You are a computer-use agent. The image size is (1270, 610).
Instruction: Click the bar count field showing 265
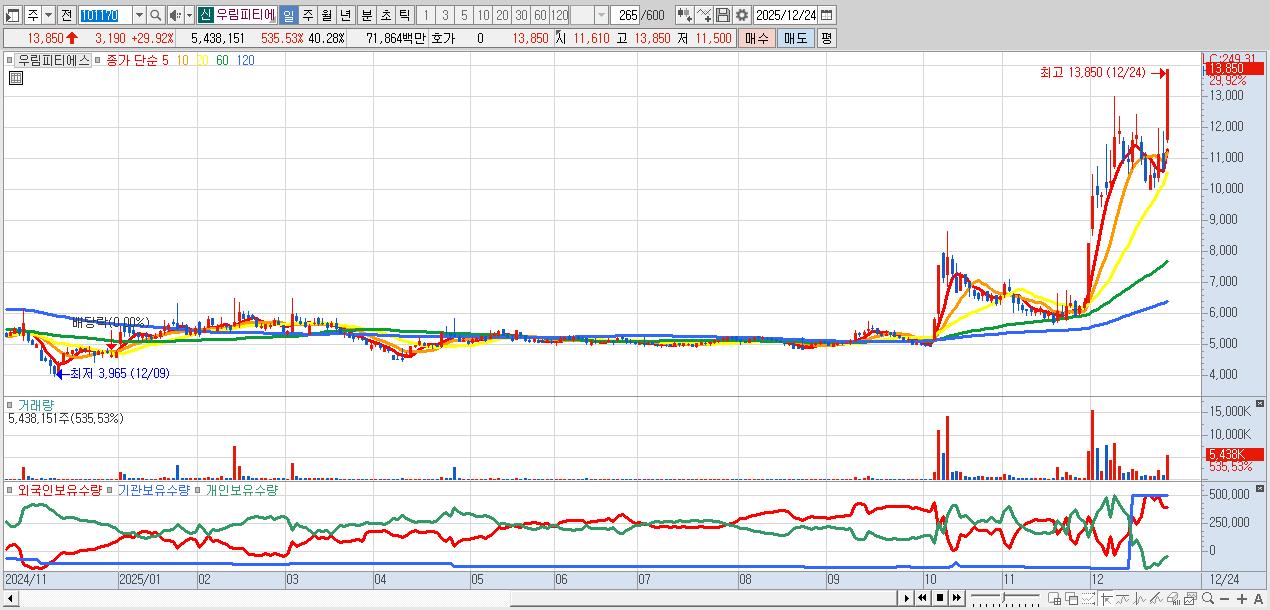point(626,15)
